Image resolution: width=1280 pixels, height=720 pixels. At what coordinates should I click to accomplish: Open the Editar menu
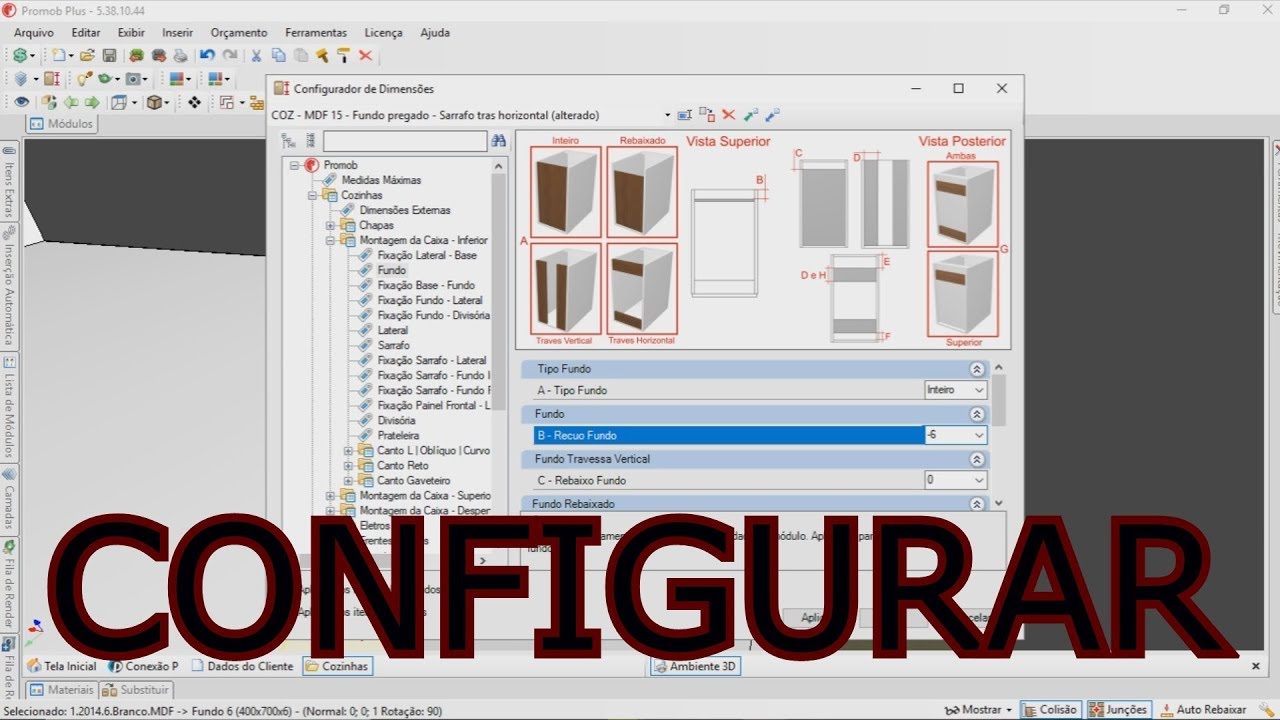coord(86,32)
